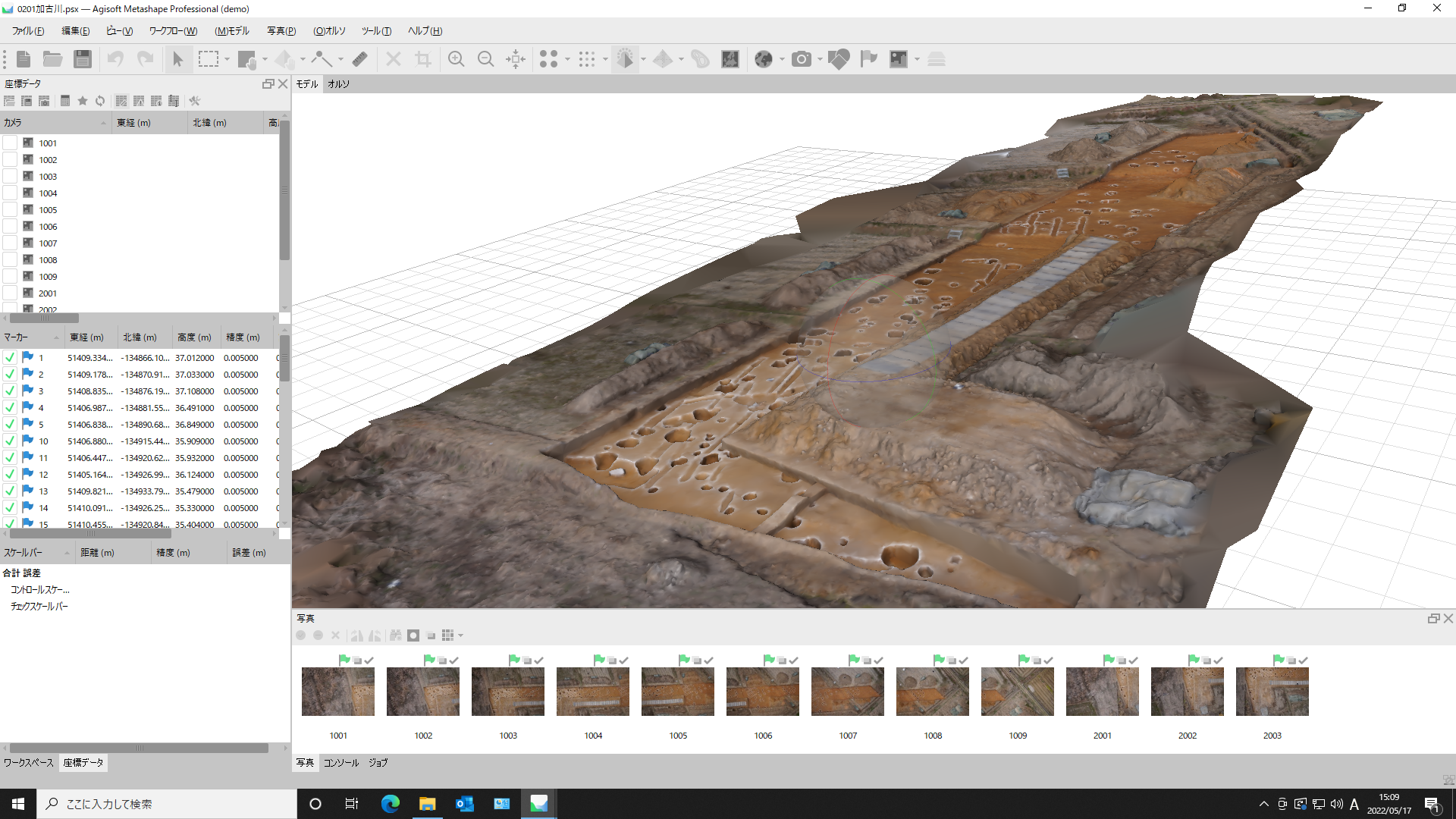Click the star optimize cameras icon
Screen dimensions: 1456x819
click(x=83, y=101)
